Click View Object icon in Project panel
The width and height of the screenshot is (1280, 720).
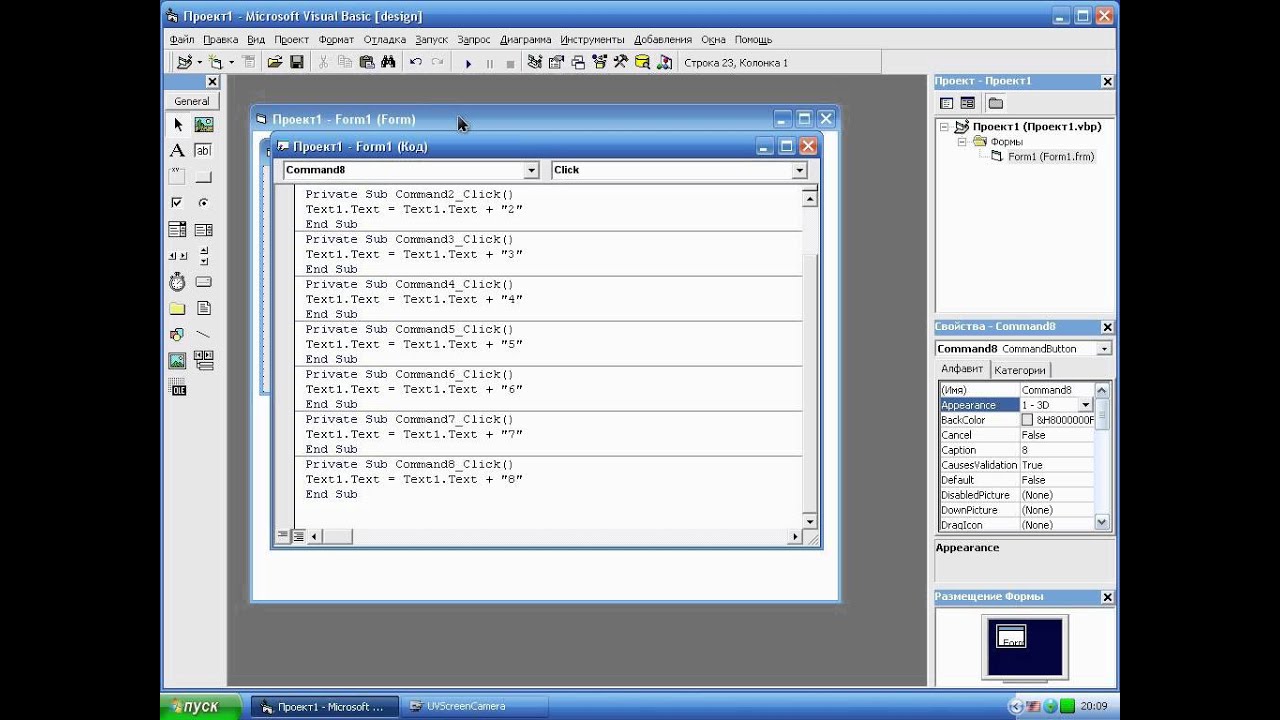coord(968,103)
